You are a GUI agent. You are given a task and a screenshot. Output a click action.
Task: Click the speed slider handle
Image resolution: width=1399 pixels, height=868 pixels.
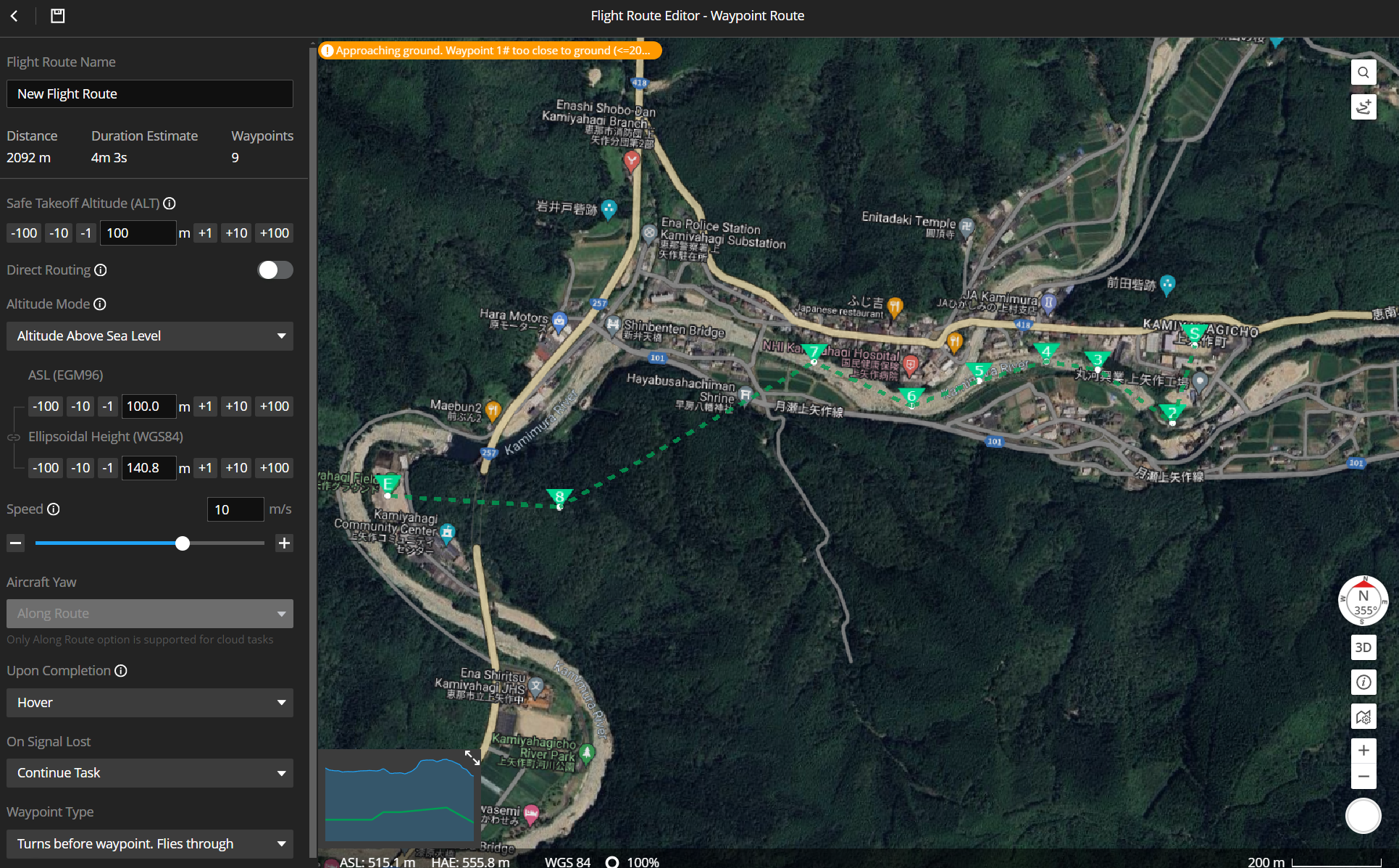(x=182, y=543)
